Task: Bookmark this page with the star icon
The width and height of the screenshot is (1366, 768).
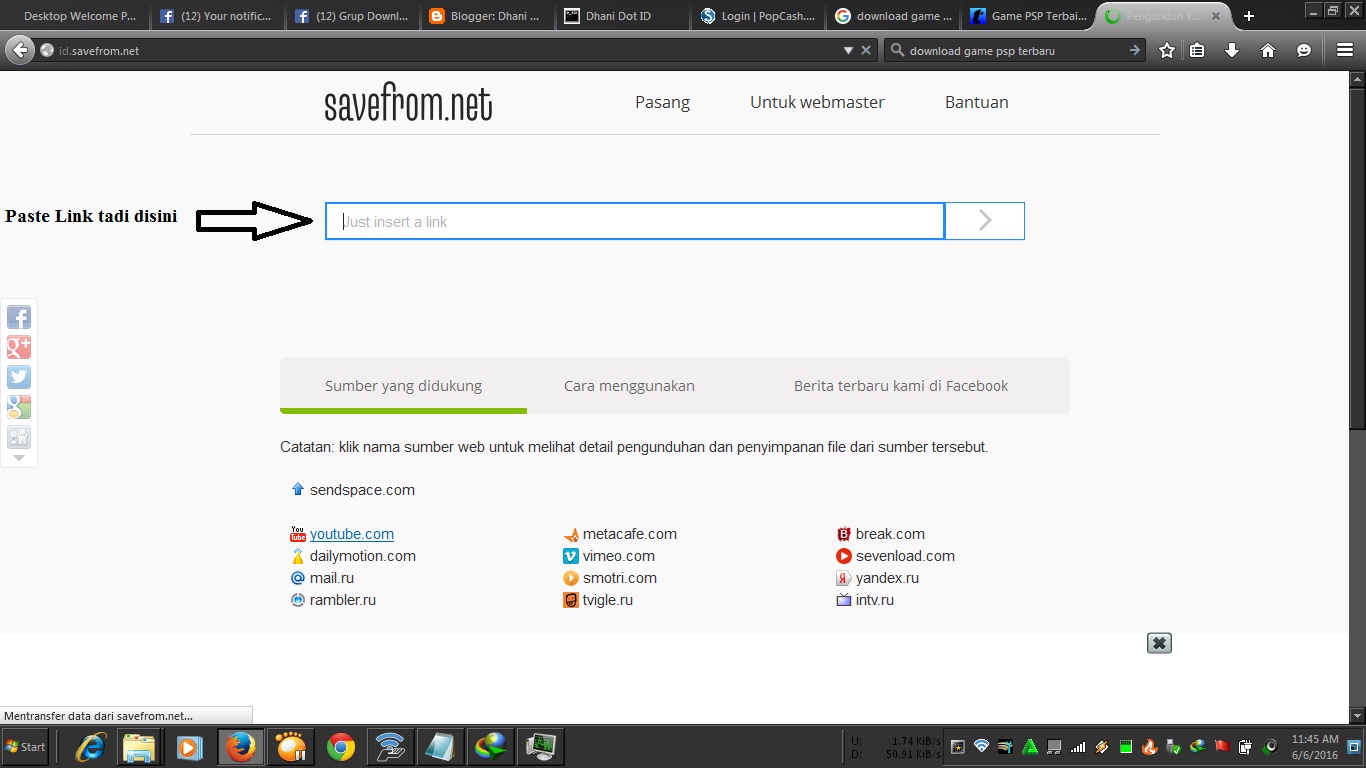Action: pos(1167,50)
